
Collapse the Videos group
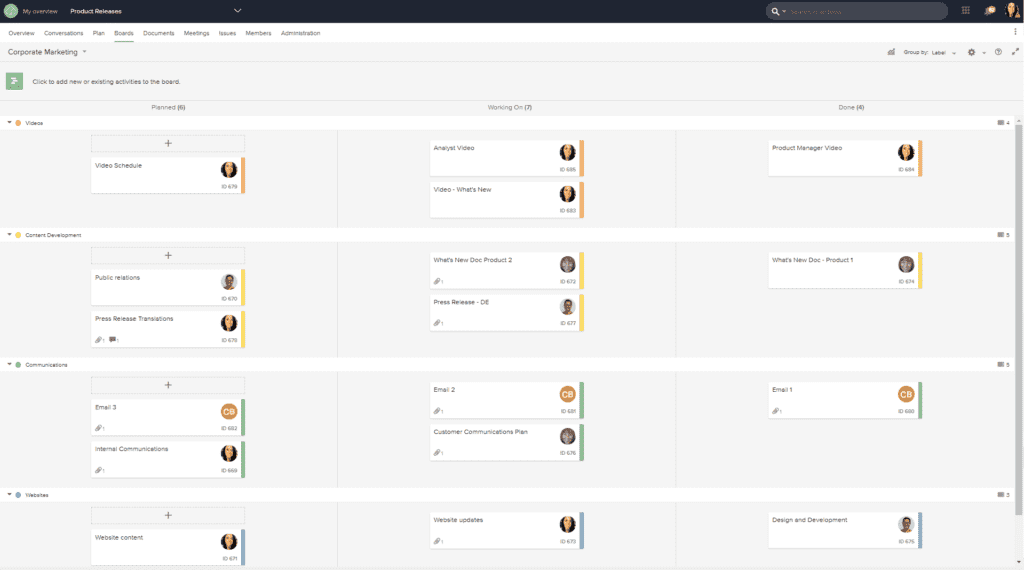coord(9,123)
